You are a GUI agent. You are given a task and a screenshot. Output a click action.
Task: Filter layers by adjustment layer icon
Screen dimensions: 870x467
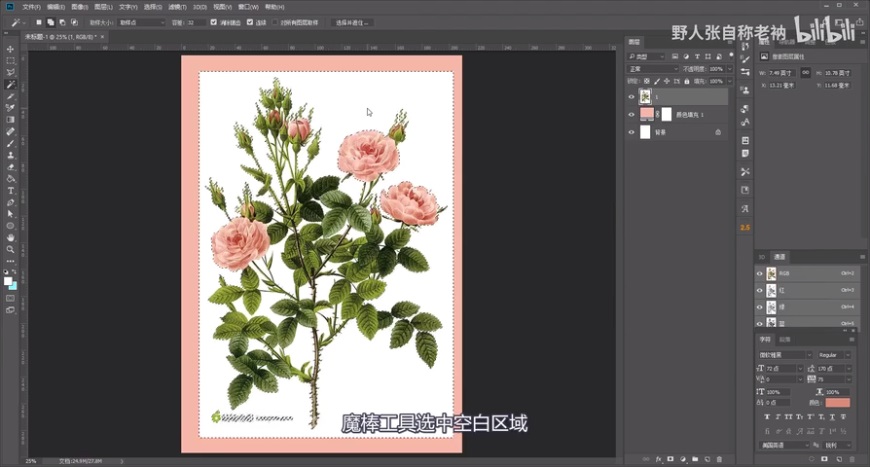[x=686, y=57]
